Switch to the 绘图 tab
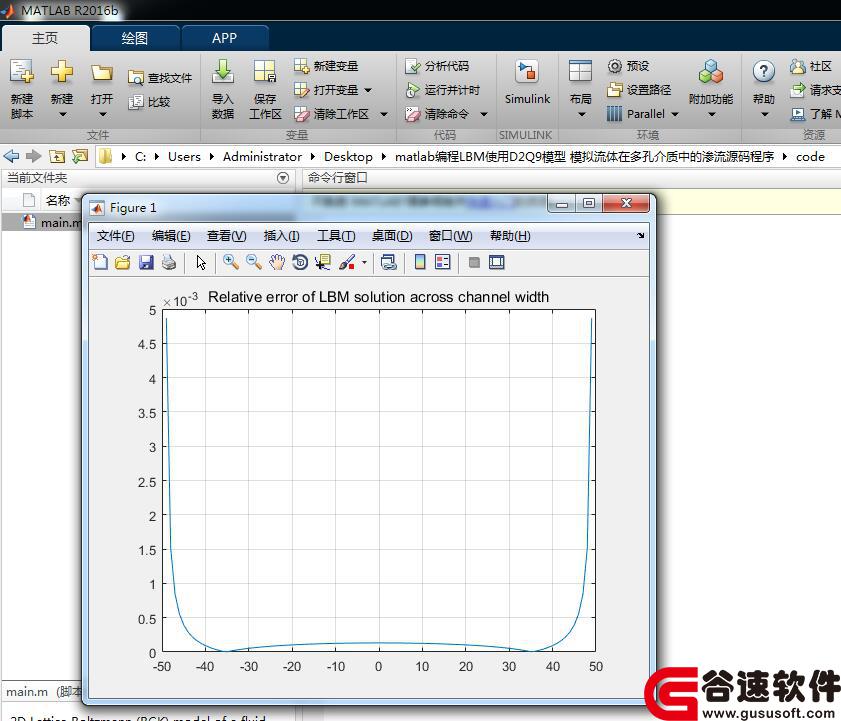This screenshot has height=721, width=841. point(135,38)
